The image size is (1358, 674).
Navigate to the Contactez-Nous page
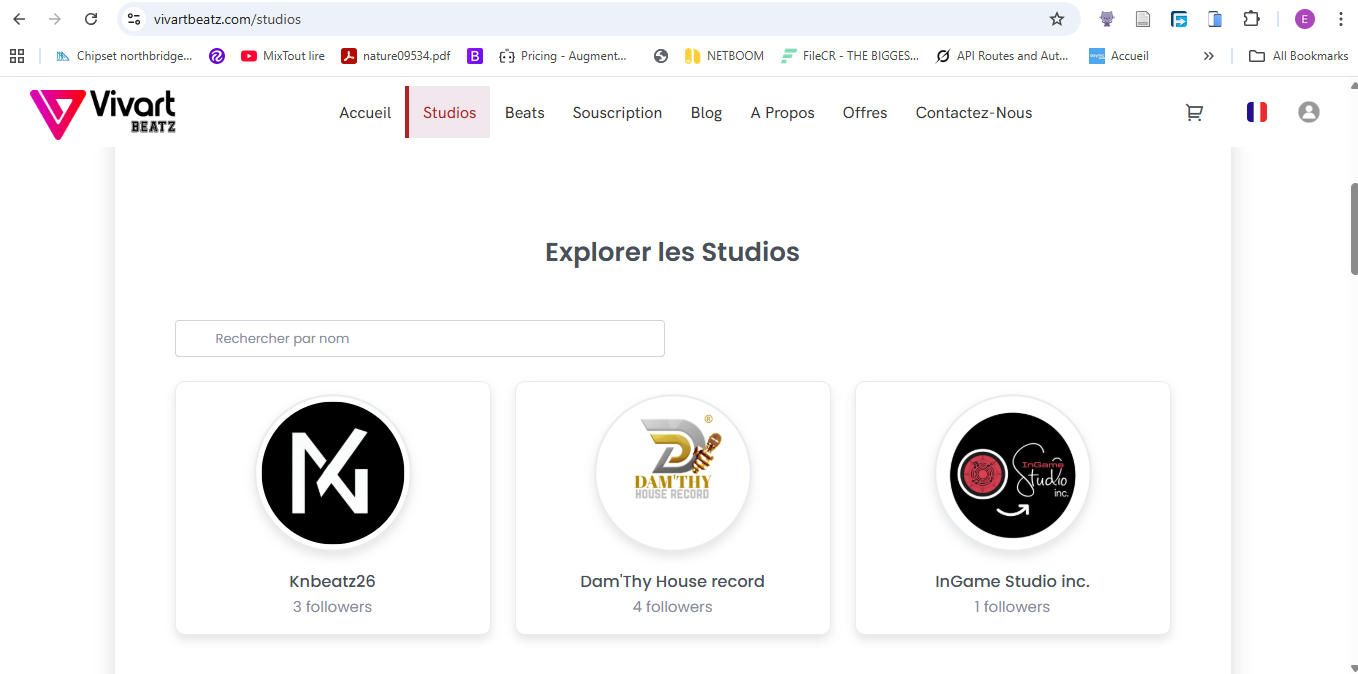973,113
